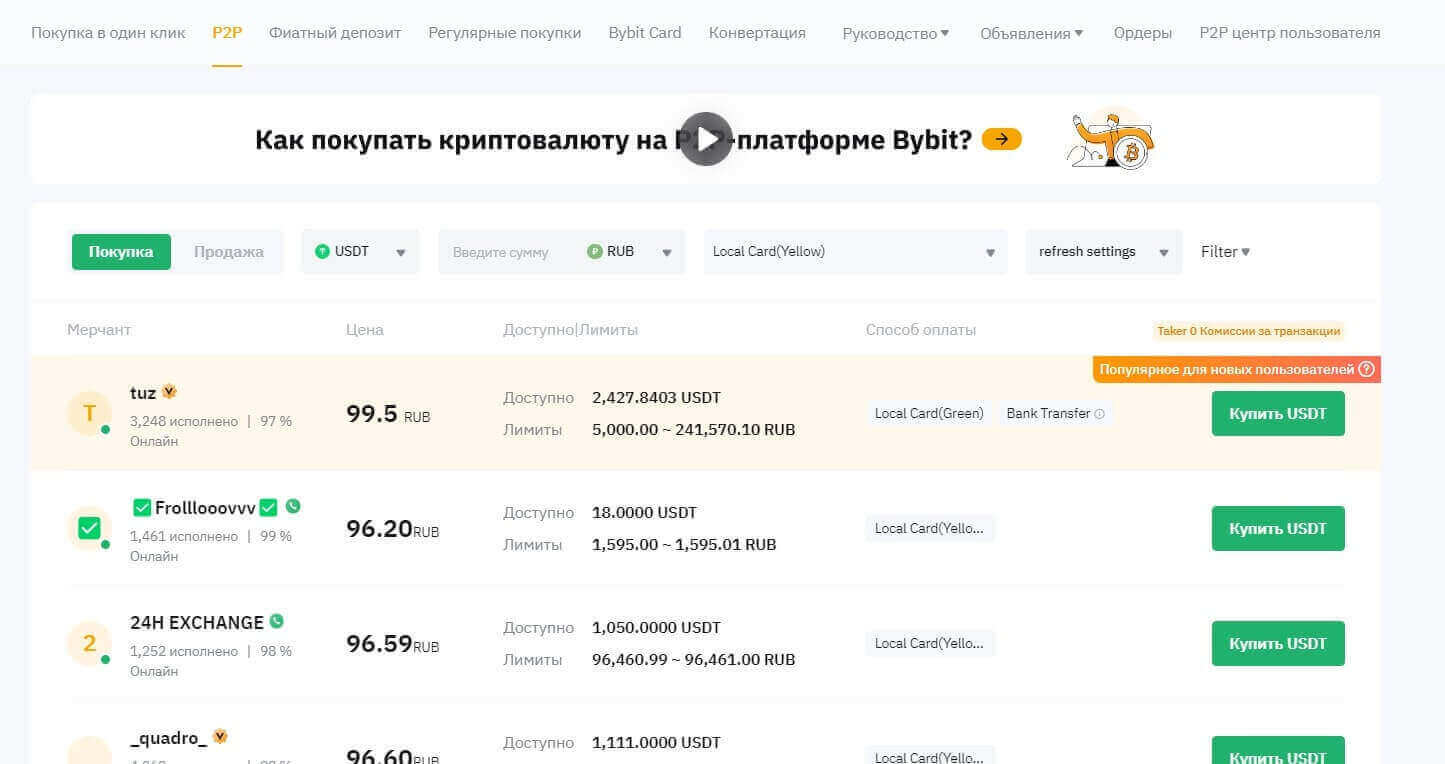Open the Фиатный депозит tab
This screenshot has width=1445, height=764.
click(x=335, y=33)
